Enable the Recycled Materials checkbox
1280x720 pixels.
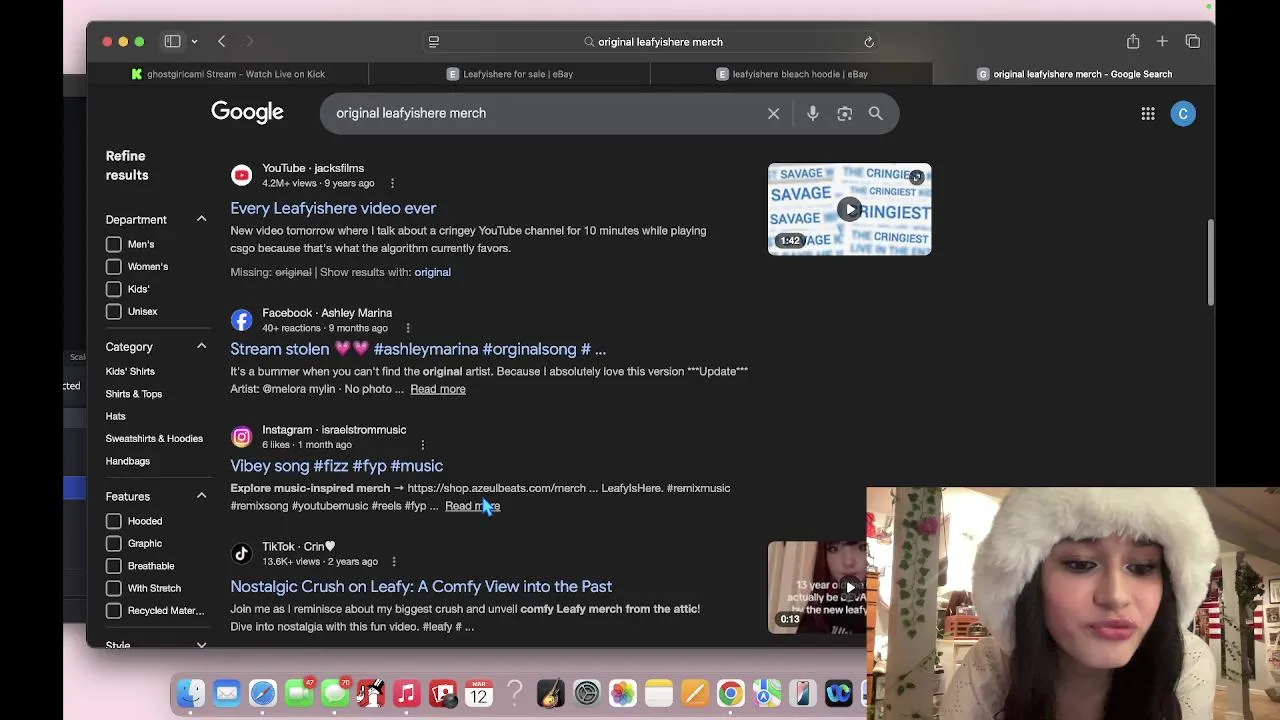[x=114, y=611]
